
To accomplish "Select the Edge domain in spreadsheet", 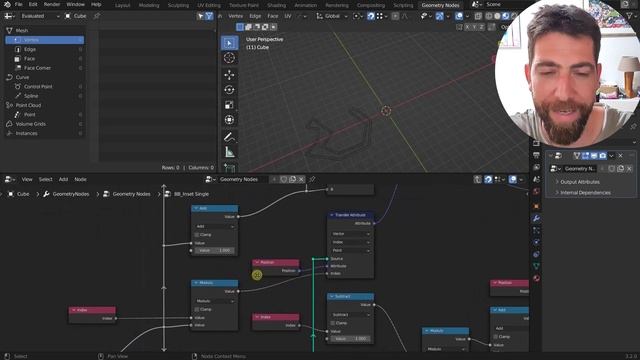I will tap(45, 49).
